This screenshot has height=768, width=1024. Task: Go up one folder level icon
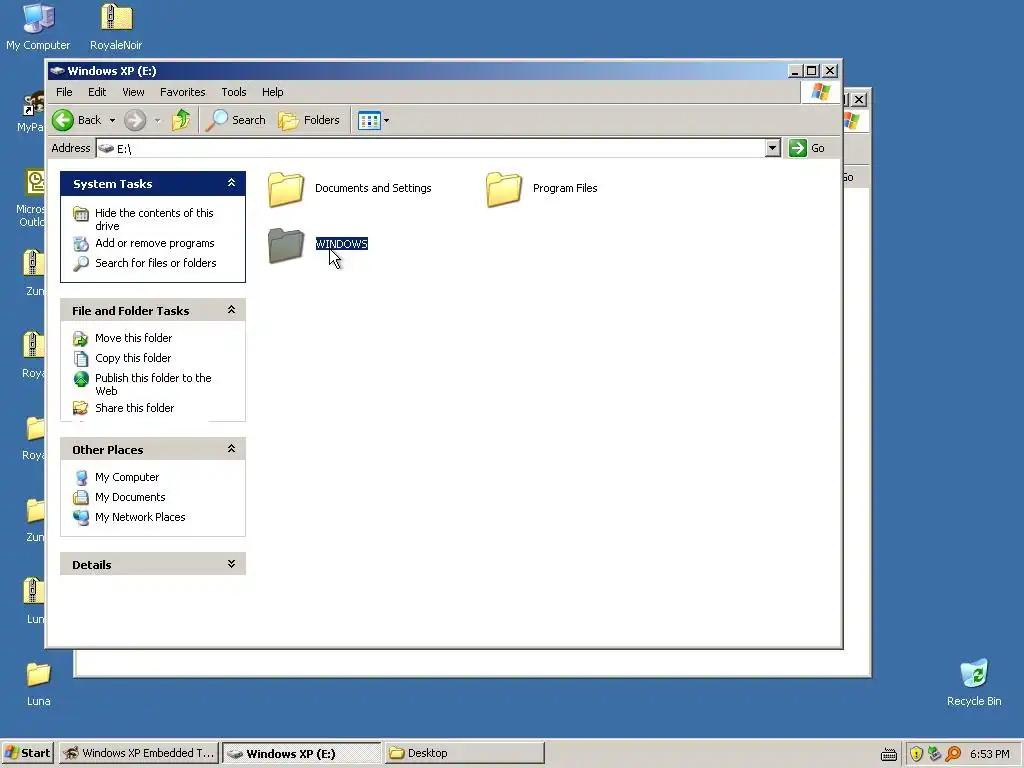[181, 120]
